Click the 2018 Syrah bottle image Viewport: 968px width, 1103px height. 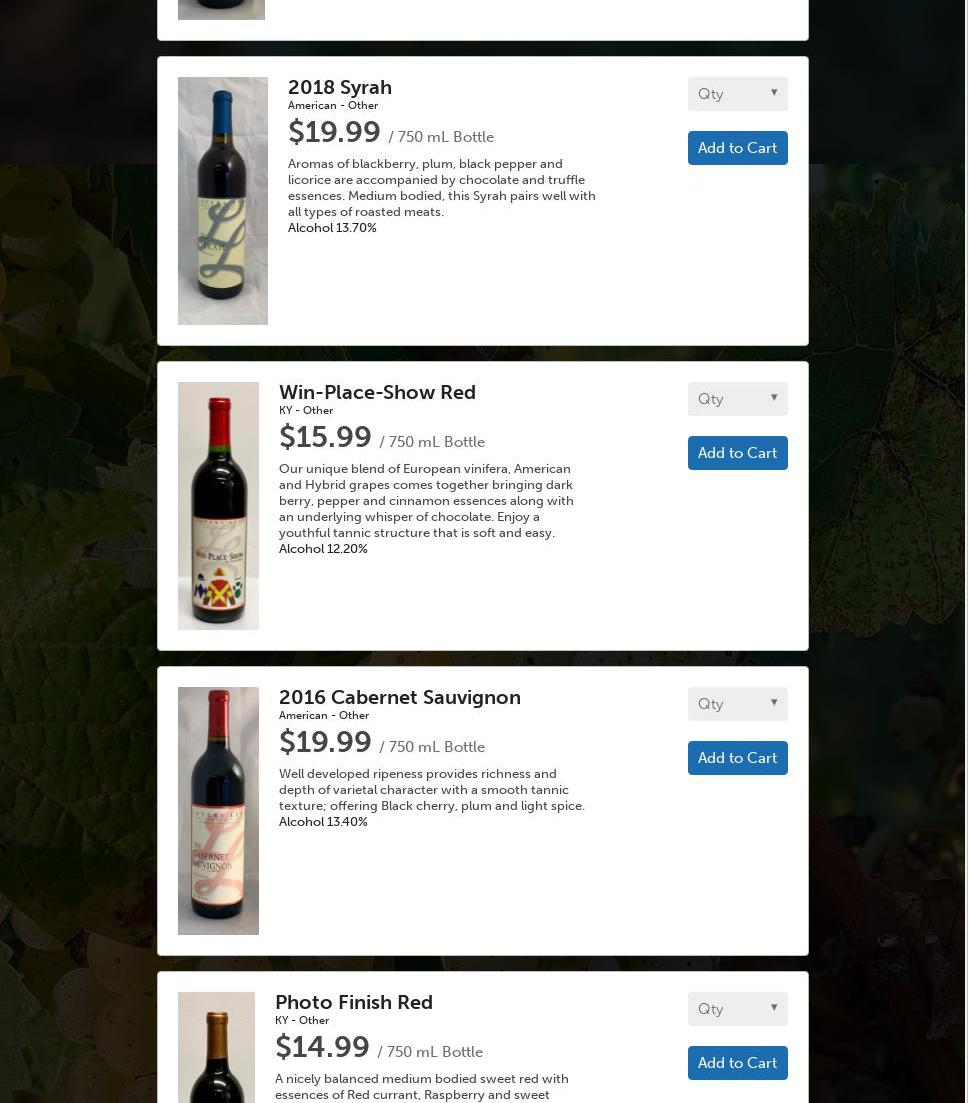coord(223,201)
